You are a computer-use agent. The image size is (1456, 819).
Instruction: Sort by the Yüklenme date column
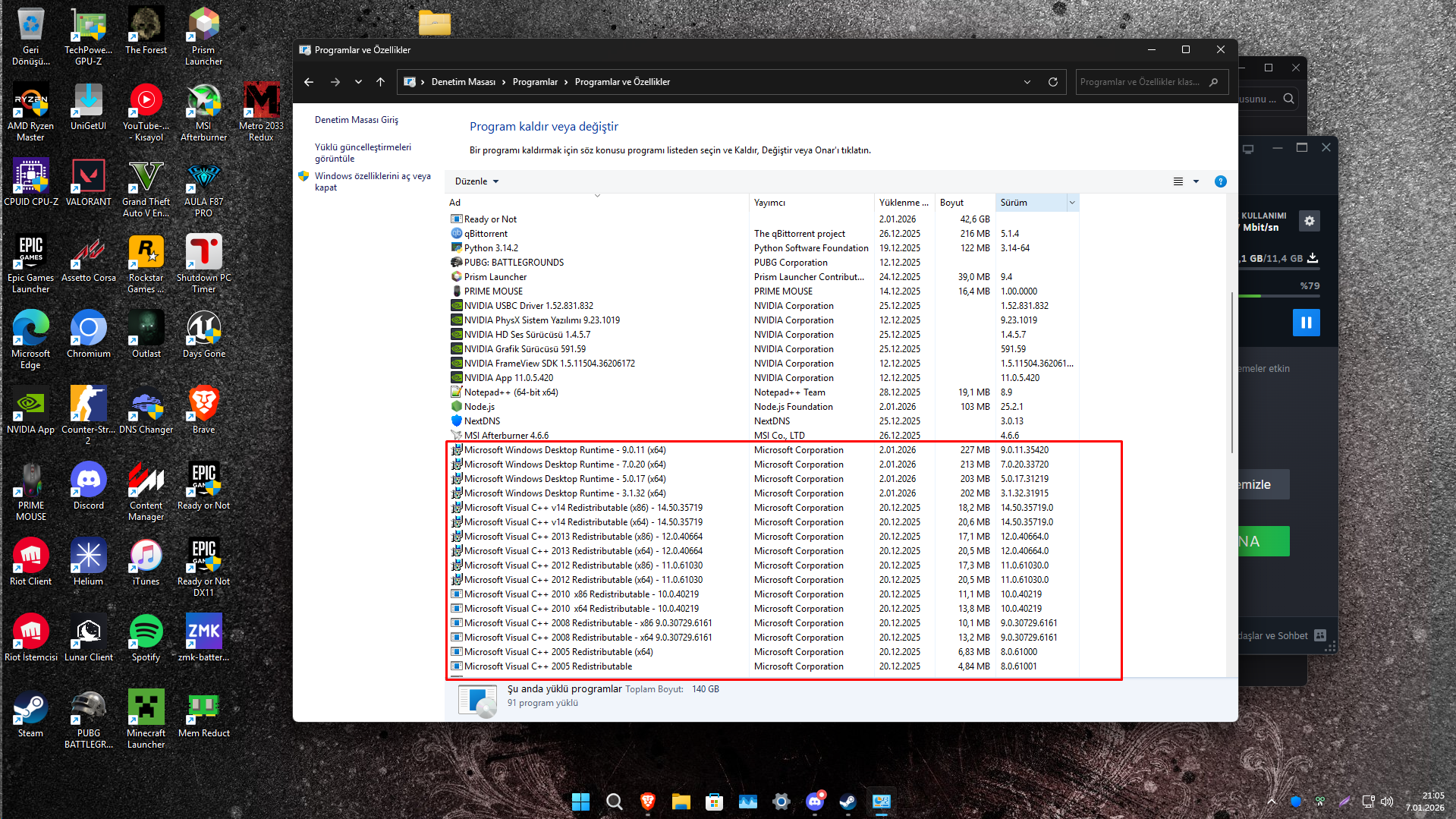click(904, 203)
